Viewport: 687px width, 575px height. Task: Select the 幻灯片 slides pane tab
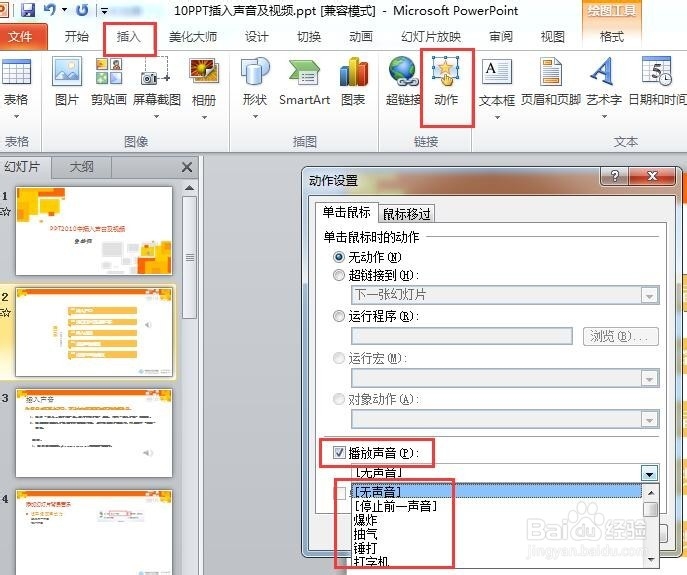(22, 167)
